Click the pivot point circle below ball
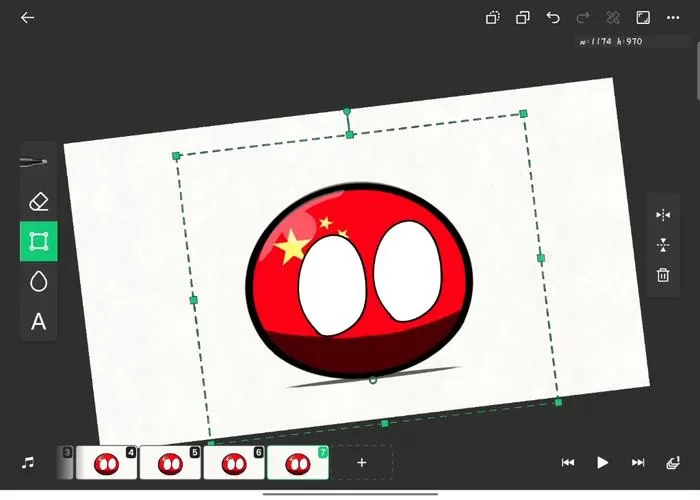The width and height of the screenshot is (700, 500). pos(373,380)
